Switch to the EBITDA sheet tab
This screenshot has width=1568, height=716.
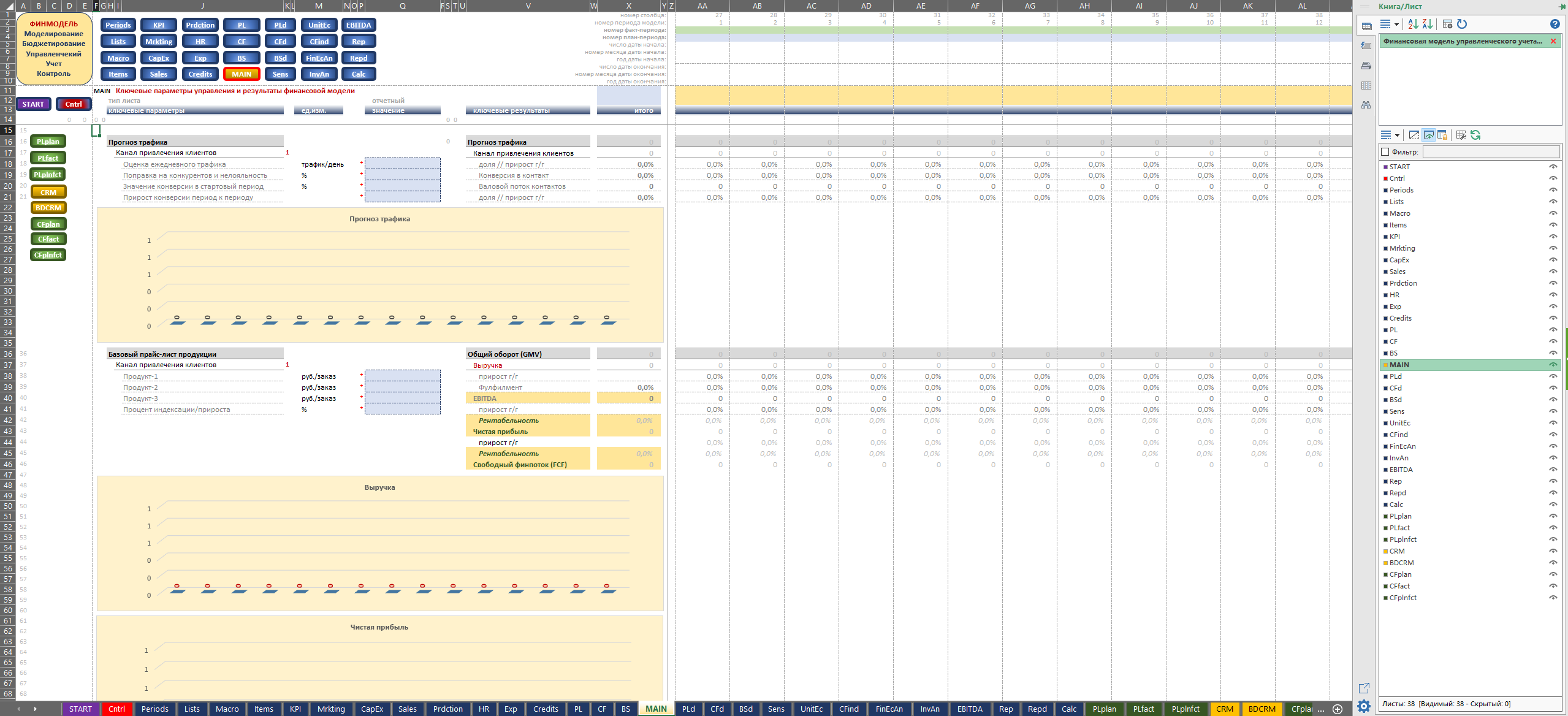[x=970, y=709]
